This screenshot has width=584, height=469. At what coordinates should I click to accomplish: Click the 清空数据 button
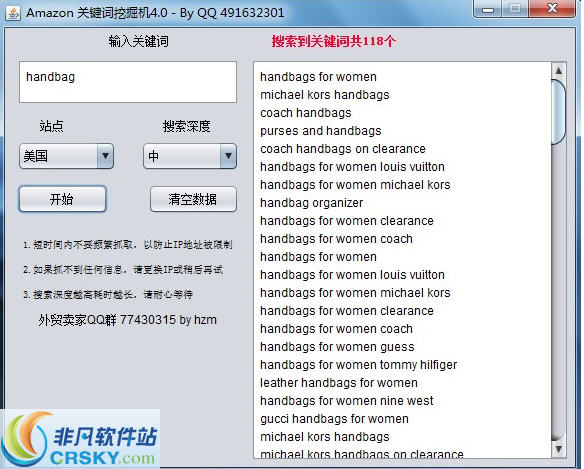193,199
